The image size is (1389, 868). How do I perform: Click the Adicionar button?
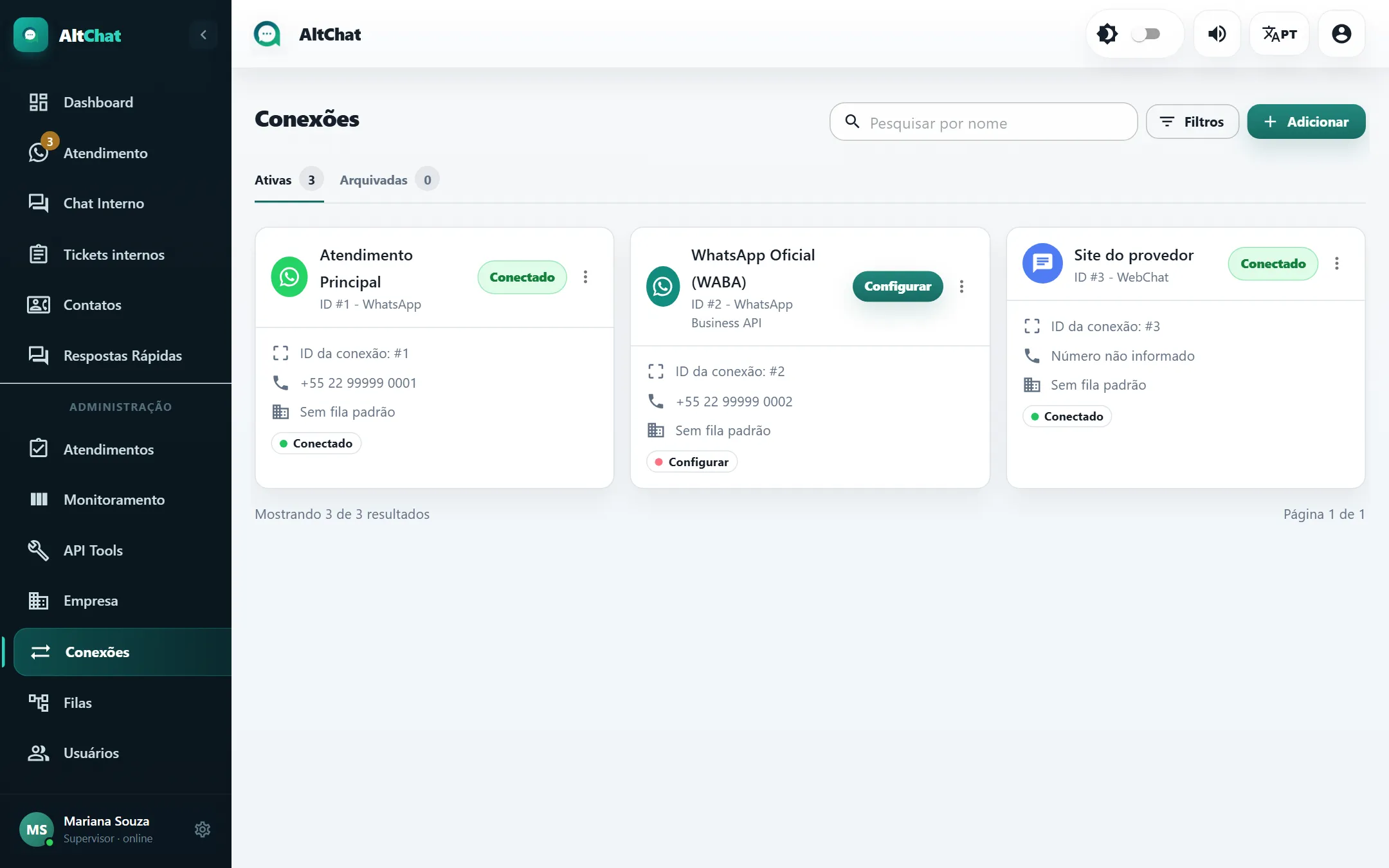point(1306,122)
